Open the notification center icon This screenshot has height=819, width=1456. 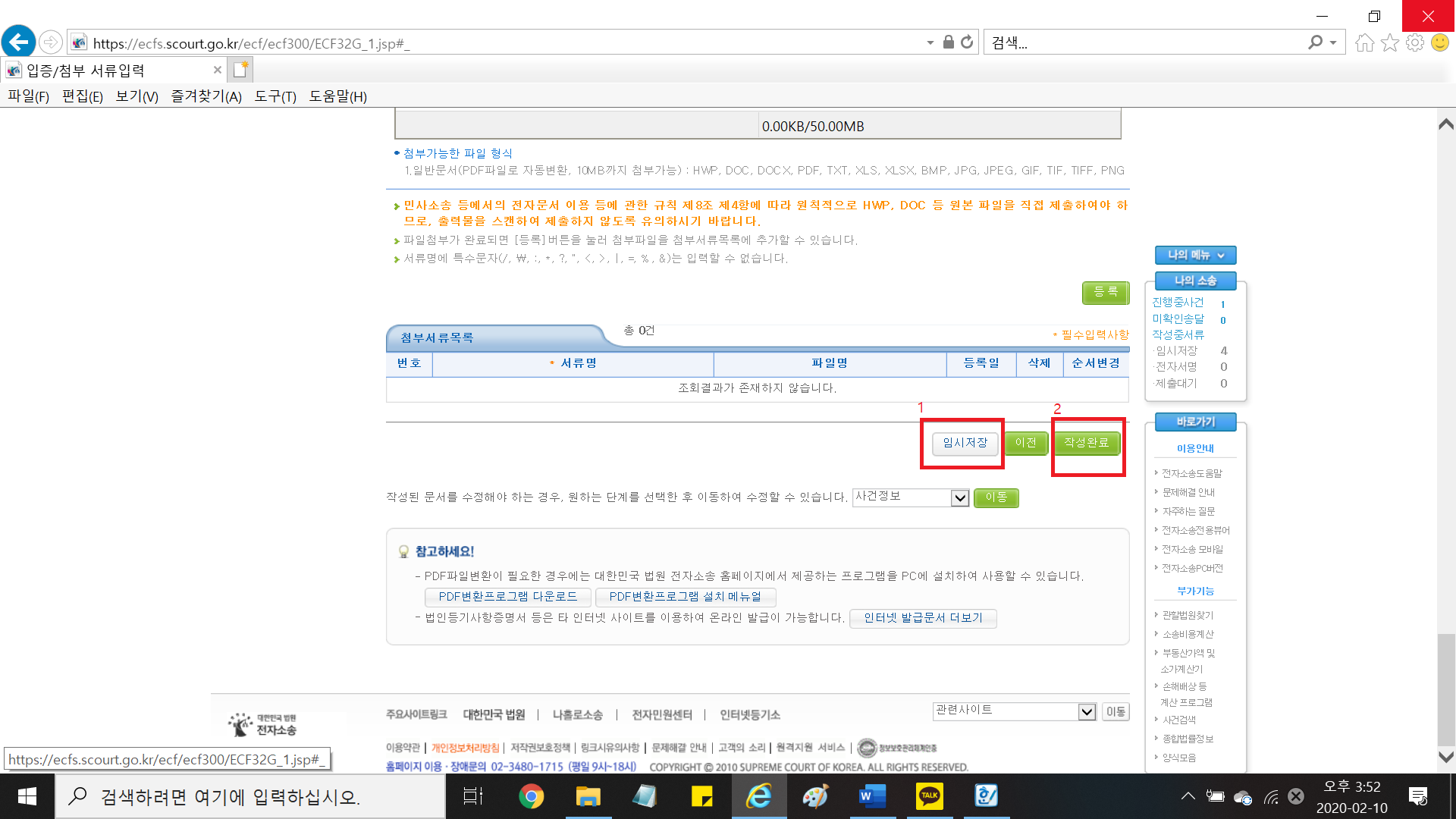pos(1417,796)
